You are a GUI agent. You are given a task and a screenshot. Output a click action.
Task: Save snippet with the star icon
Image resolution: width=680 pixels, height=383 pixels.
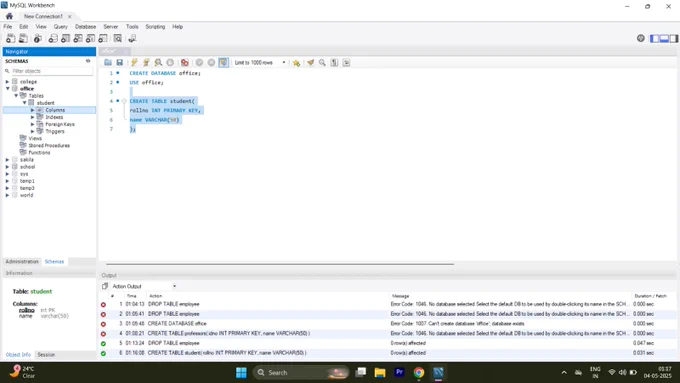(x=296, y=62)
